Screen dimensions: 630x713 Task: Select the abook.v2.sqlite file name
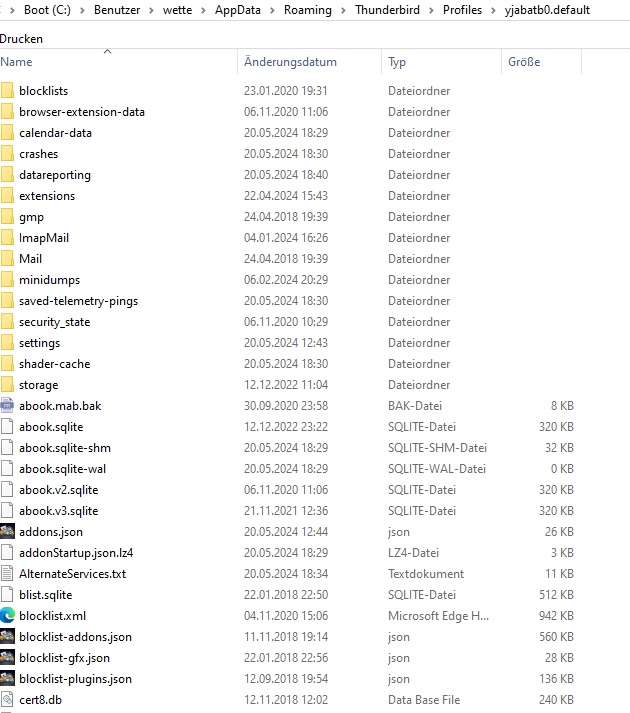[59, 490]
